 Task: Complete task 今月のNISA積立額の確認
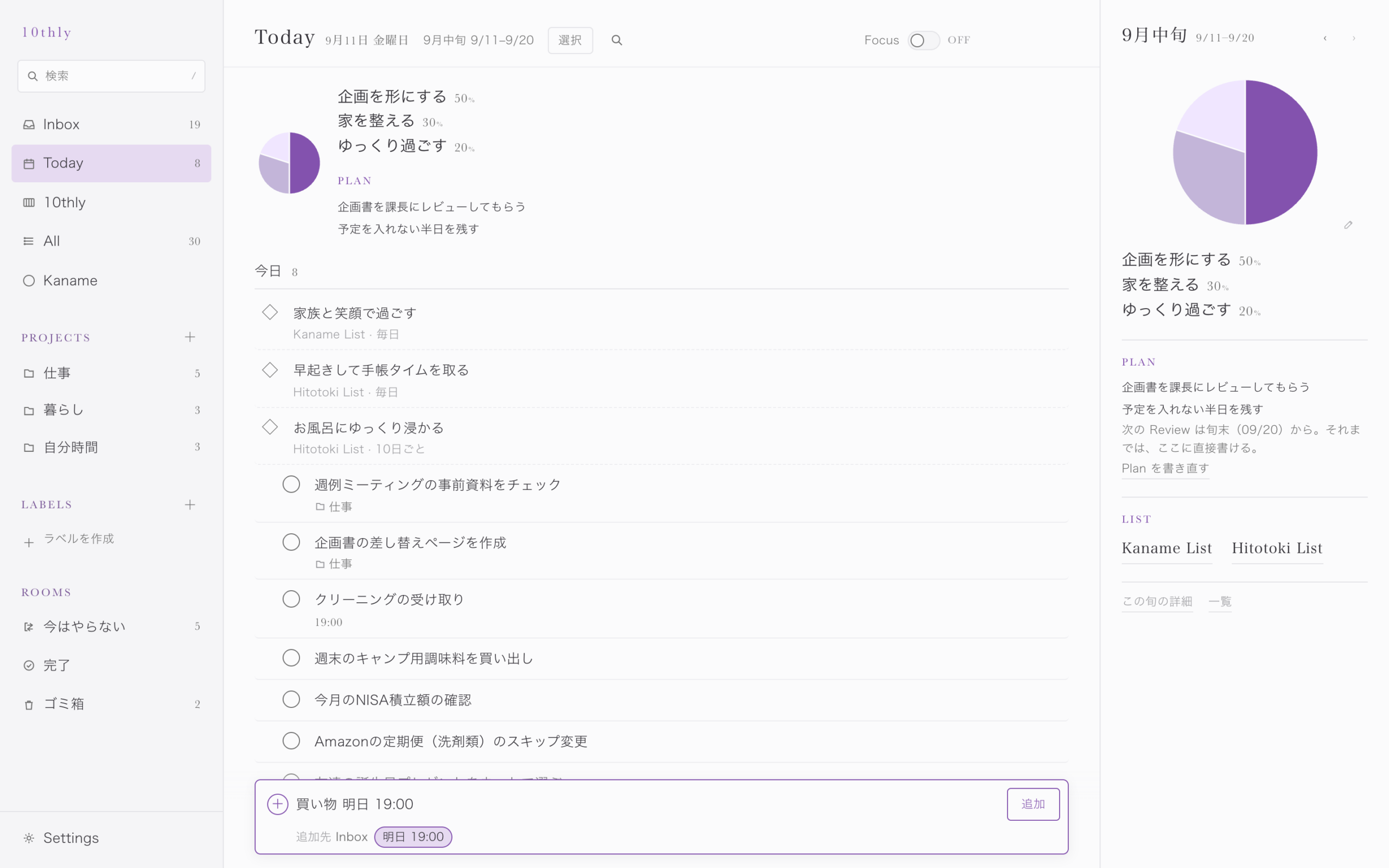[x=291, y=699]
